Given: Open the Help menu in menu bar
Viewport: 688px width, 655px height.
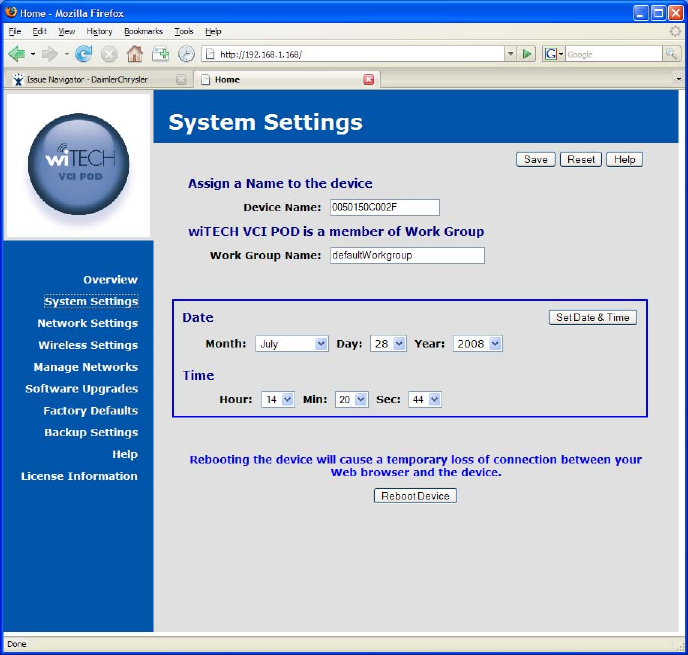Looking at the screenshot, I should (213, 31).
